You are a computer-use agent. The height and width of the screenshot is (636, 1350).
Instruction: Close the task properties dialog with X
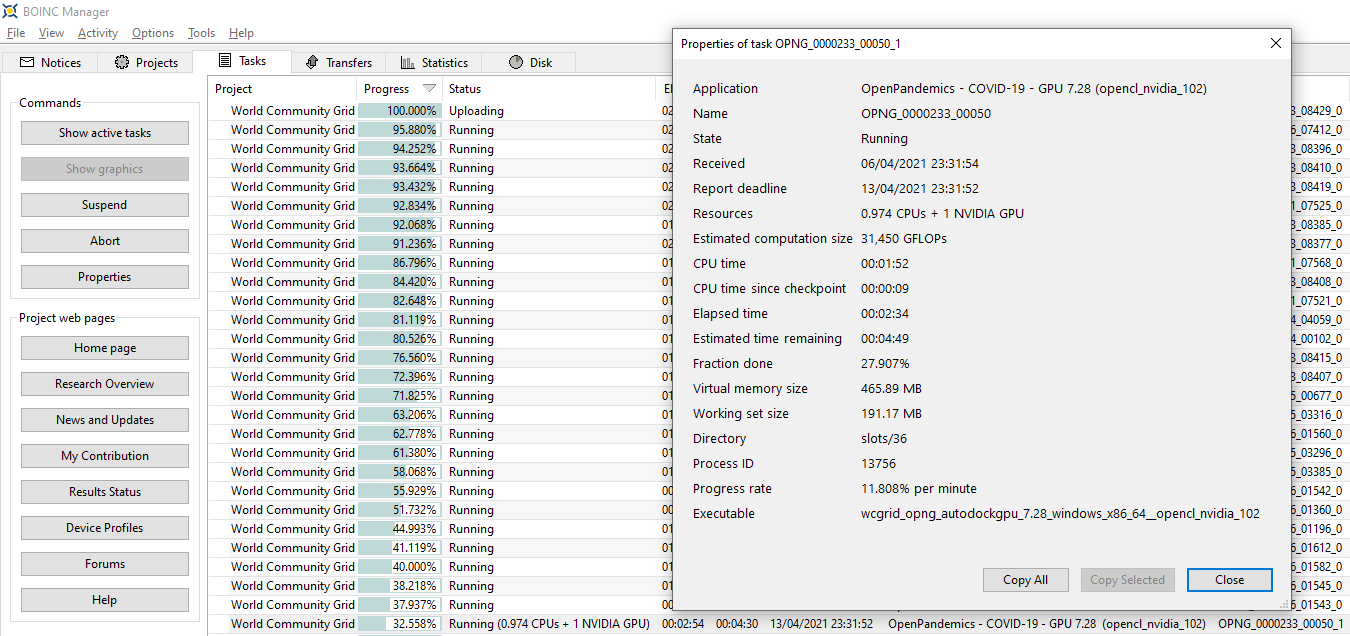(1275, 44)
